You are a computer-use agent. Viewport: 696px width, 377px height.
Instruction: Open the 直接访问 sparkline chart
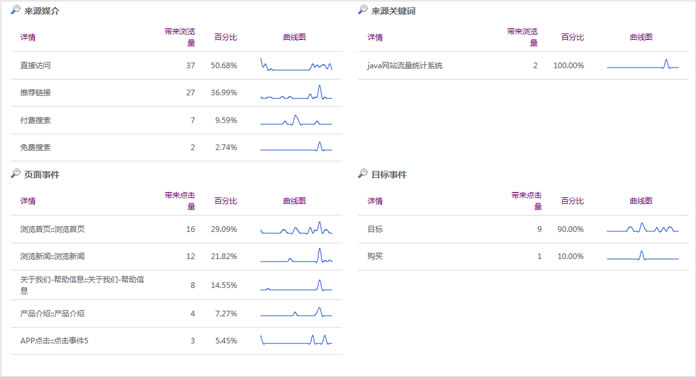click(x=296, y=65)
